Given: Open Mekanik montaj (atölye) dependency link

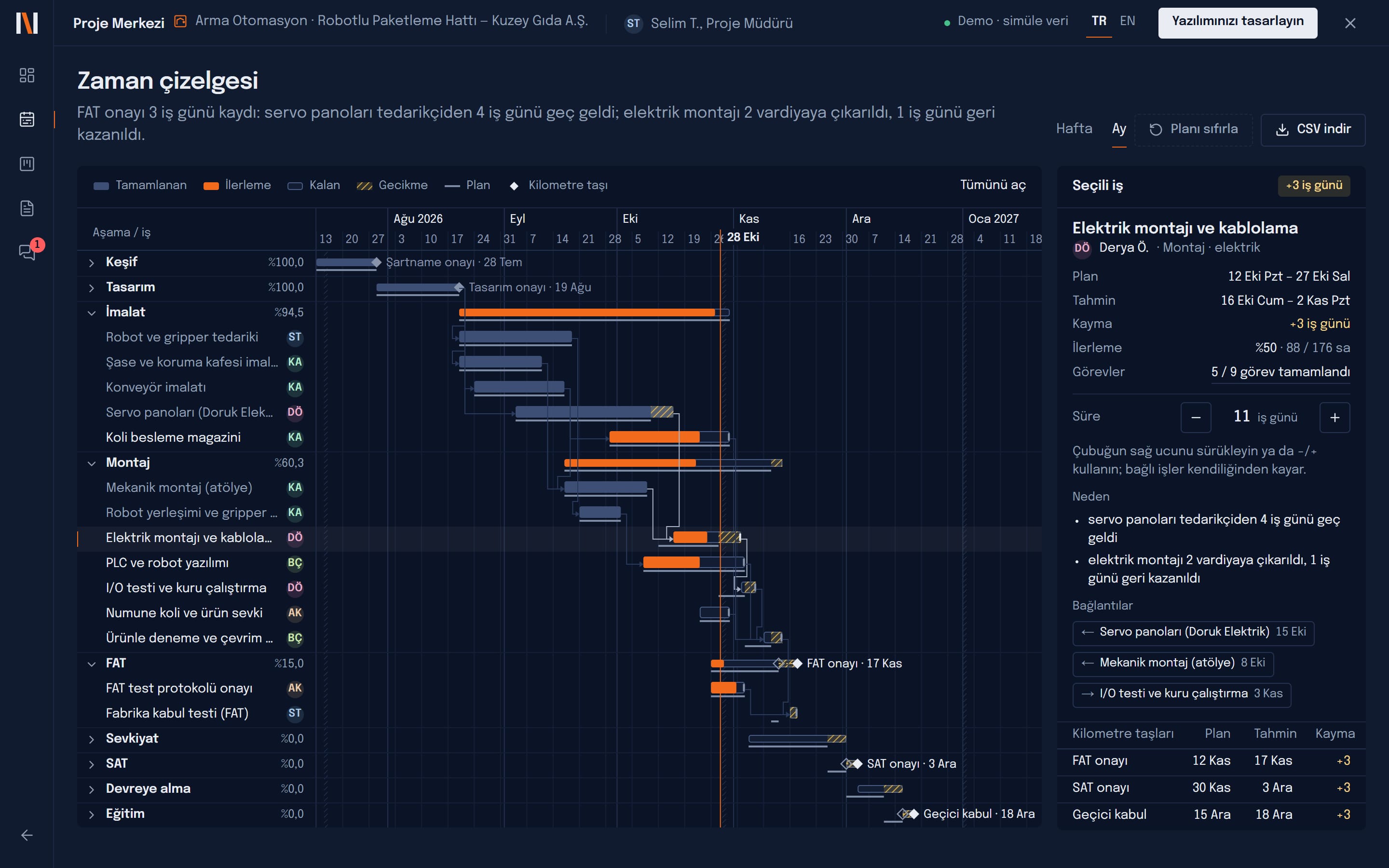Looking at the screenshot, I should point(1172,664).
